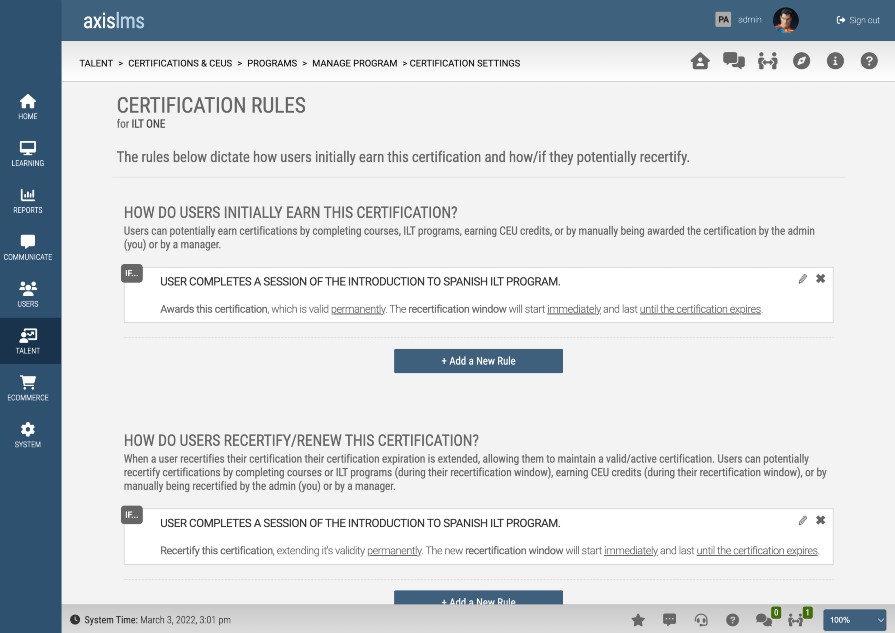Open help question mark in top toolbar

click(868, 61)
